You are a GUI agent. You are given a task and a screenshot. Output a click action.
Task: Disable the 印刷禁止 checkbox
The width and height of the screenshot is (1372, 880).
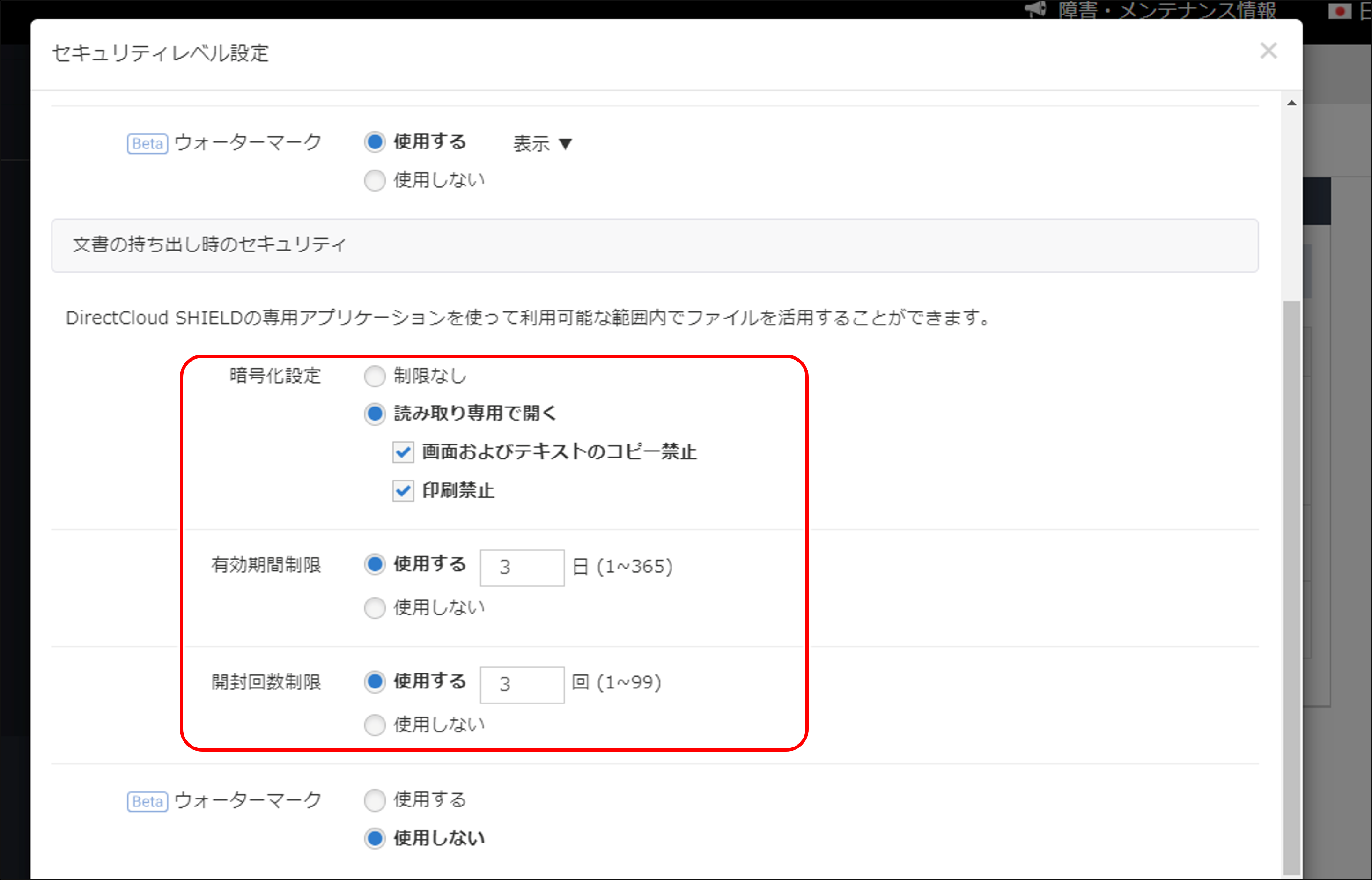pos(403,490)
